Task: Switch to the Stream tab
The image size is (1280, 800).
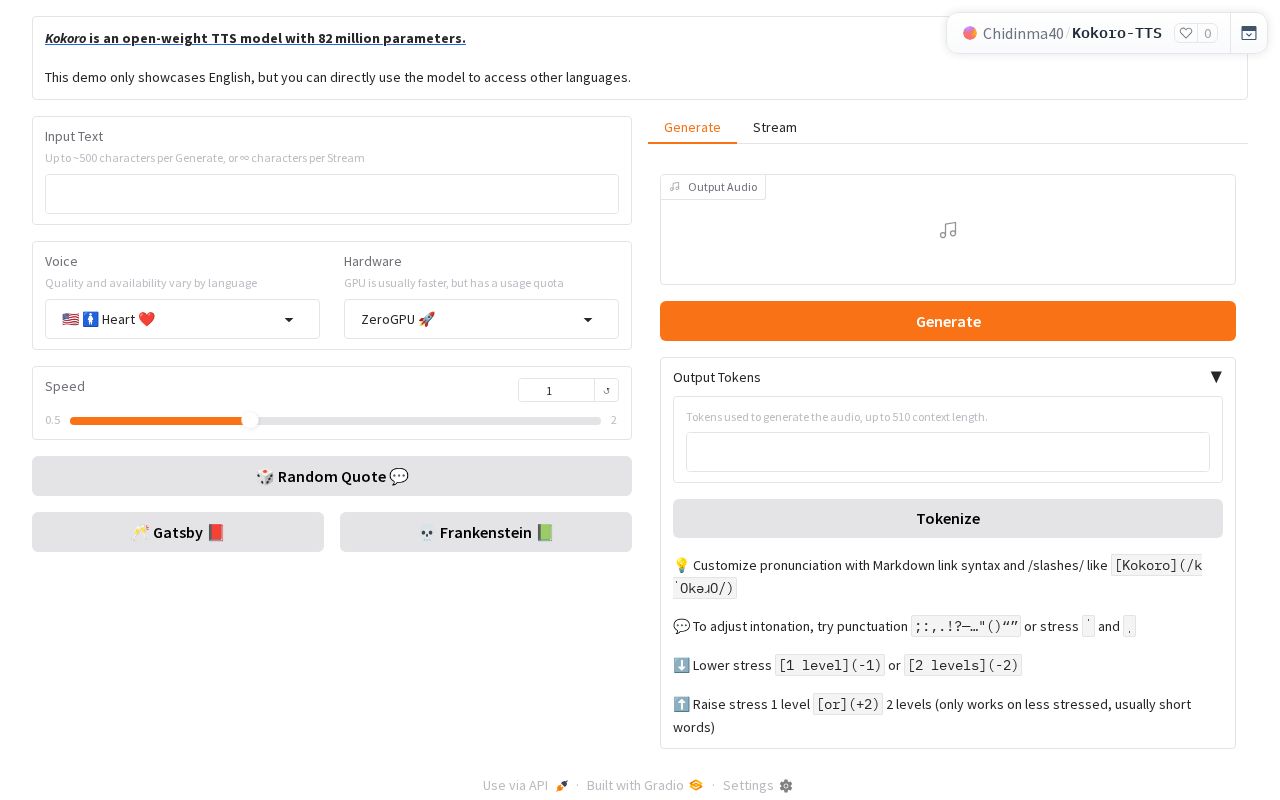Action: click(x=775, y=127)
